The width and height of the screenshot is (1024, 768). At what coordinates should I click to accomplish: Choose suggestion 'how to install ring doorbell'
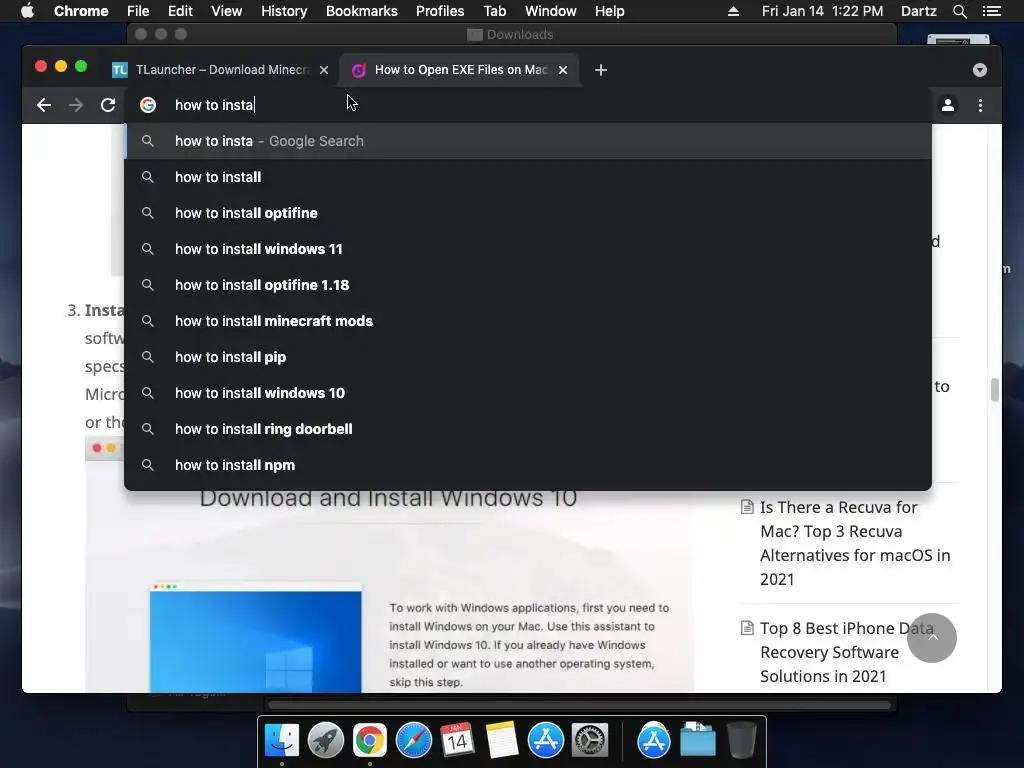(528, 428)
